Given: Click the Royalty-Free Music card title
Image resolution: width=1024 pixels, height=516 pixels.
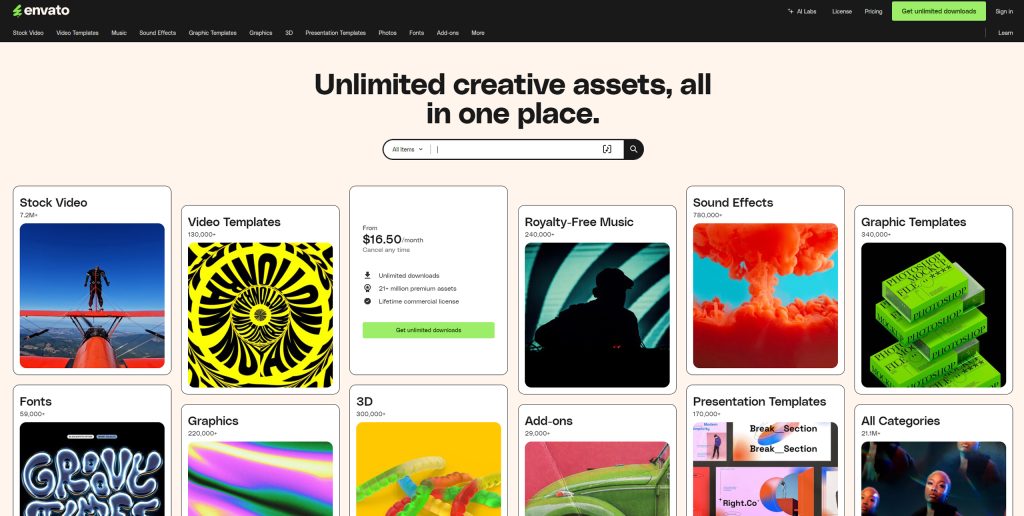Looking at the screenshot, I should pyautogui.click(x=579, y=223).
